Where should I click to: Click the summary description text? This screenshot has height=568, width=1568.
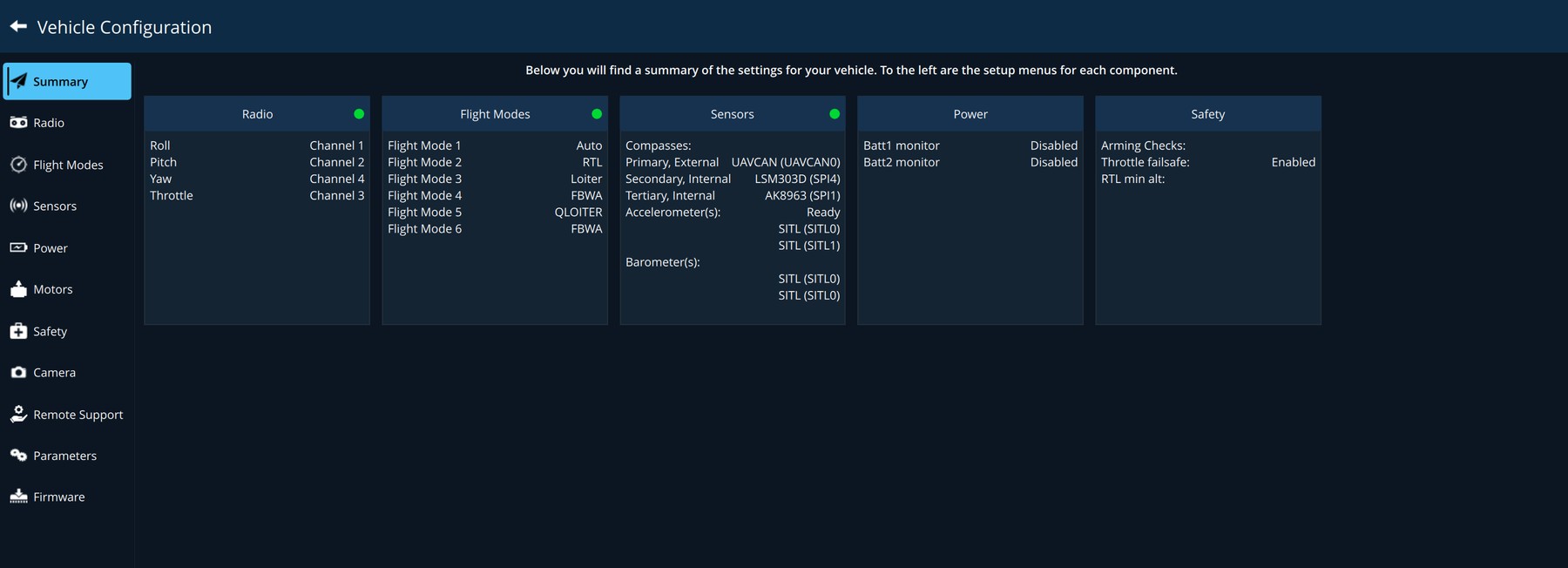(851, 70)
